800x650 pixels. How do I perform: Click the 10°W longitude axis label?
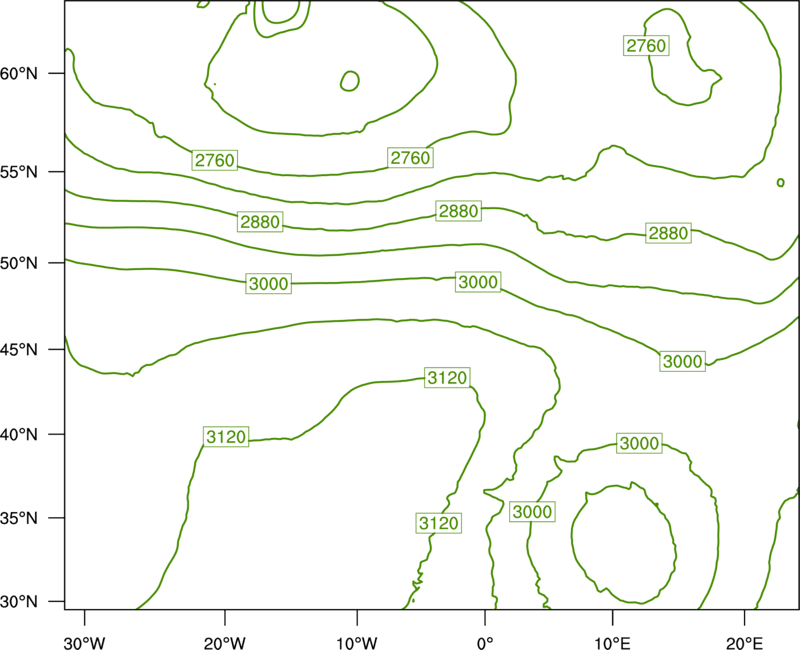[357, 643]
